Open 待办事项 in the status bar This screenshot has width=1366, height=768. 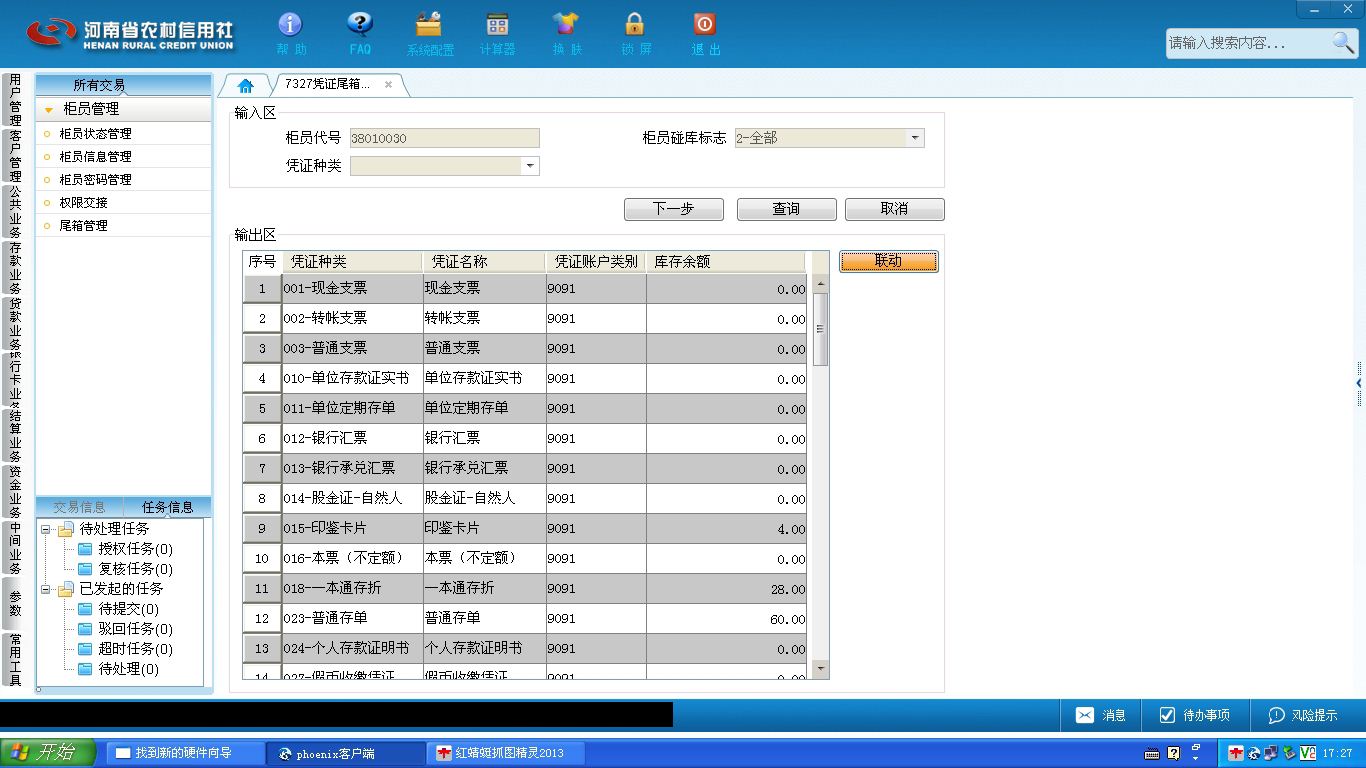(x=1195, y=715)
